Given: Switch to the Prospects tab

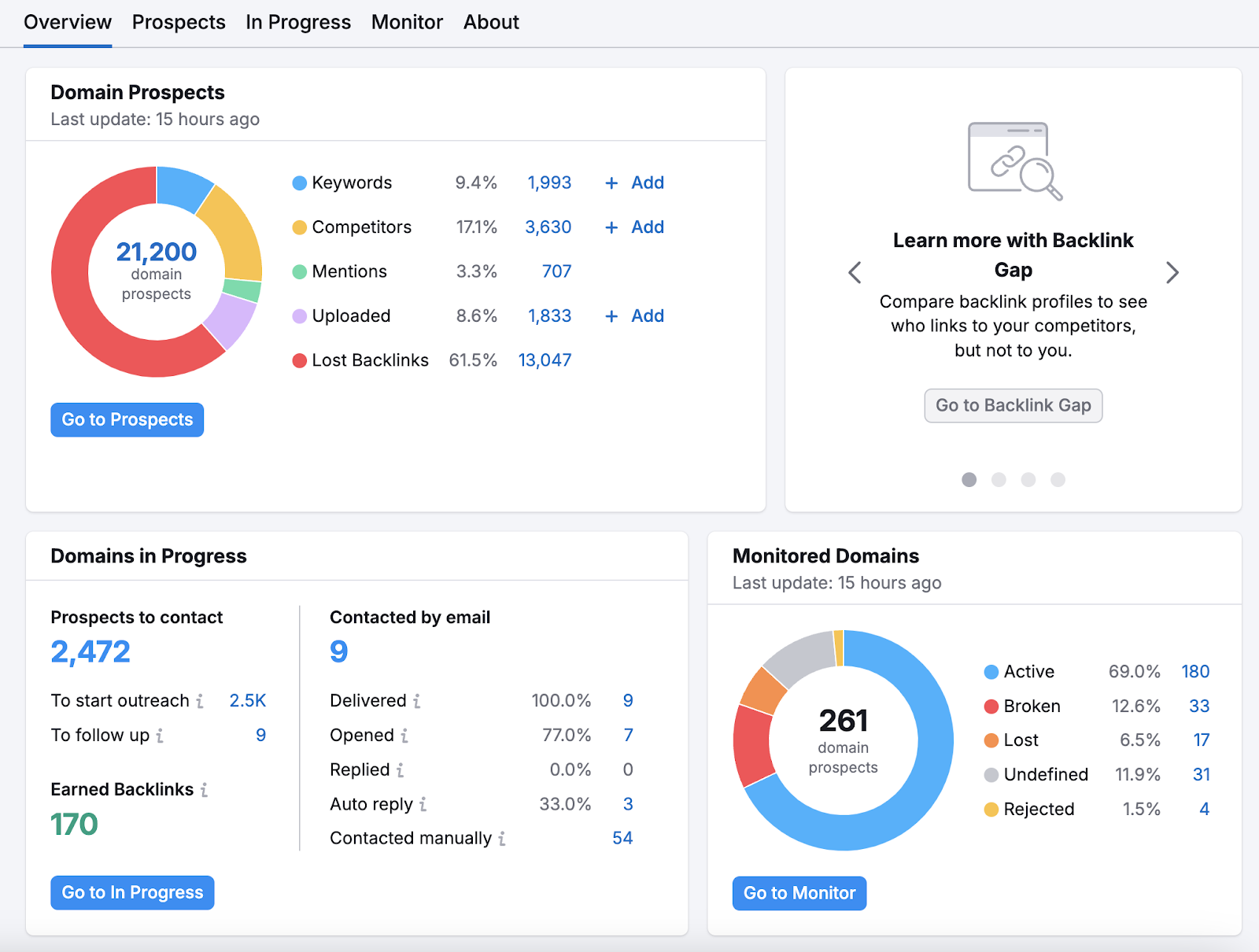Looking at the screenshot, I should tap(178, 22).
